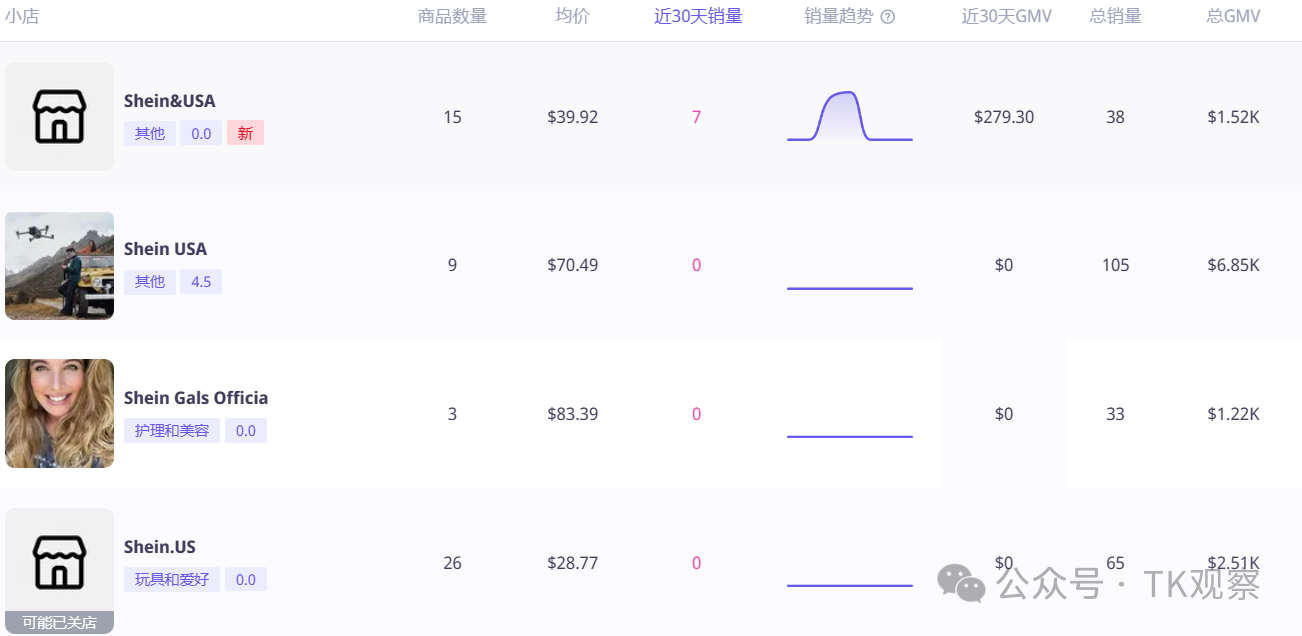Sort by 近30天GMV column header

1006,16
